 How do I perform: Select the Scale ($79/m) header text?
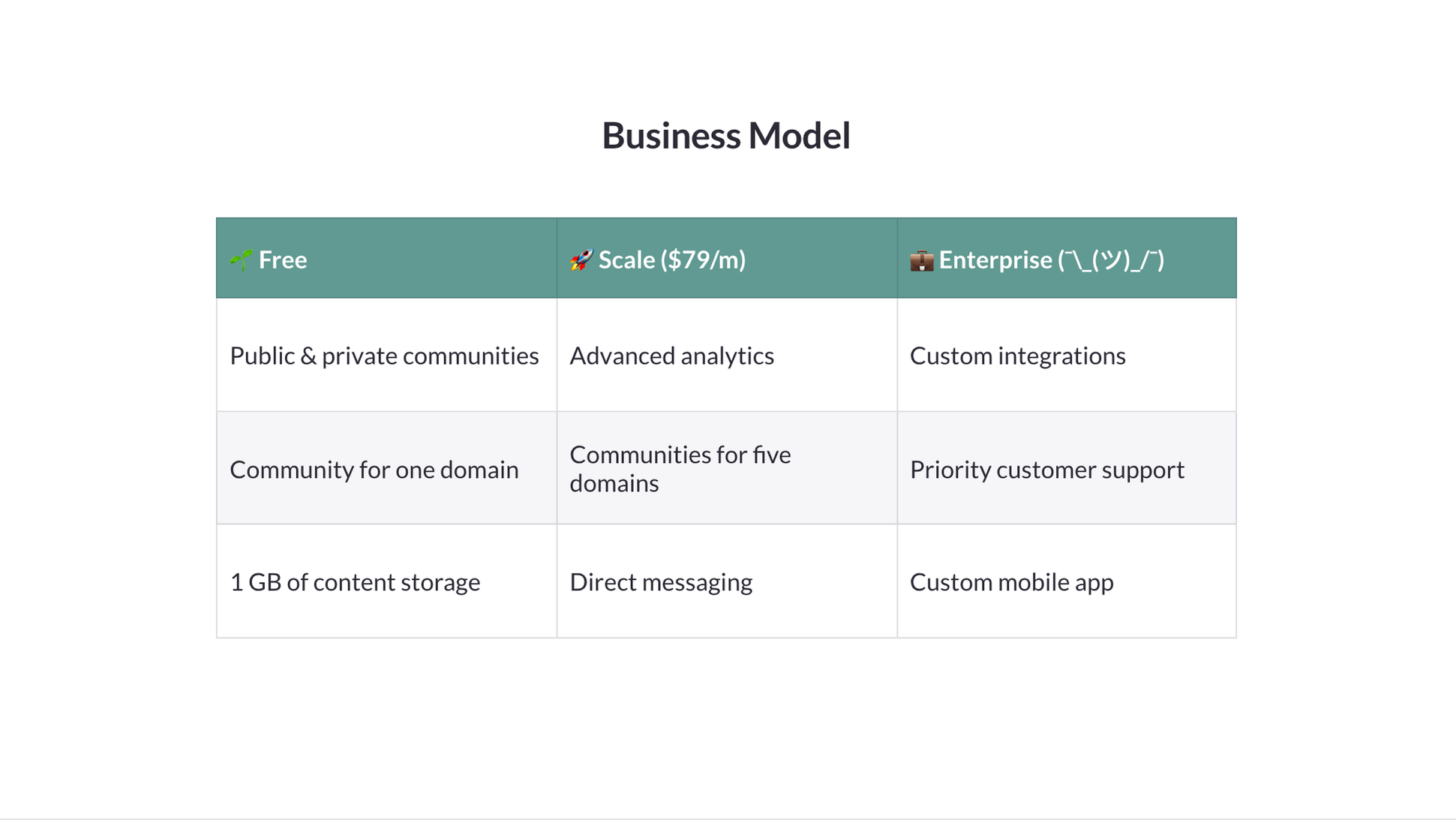[x=672, y=260]
